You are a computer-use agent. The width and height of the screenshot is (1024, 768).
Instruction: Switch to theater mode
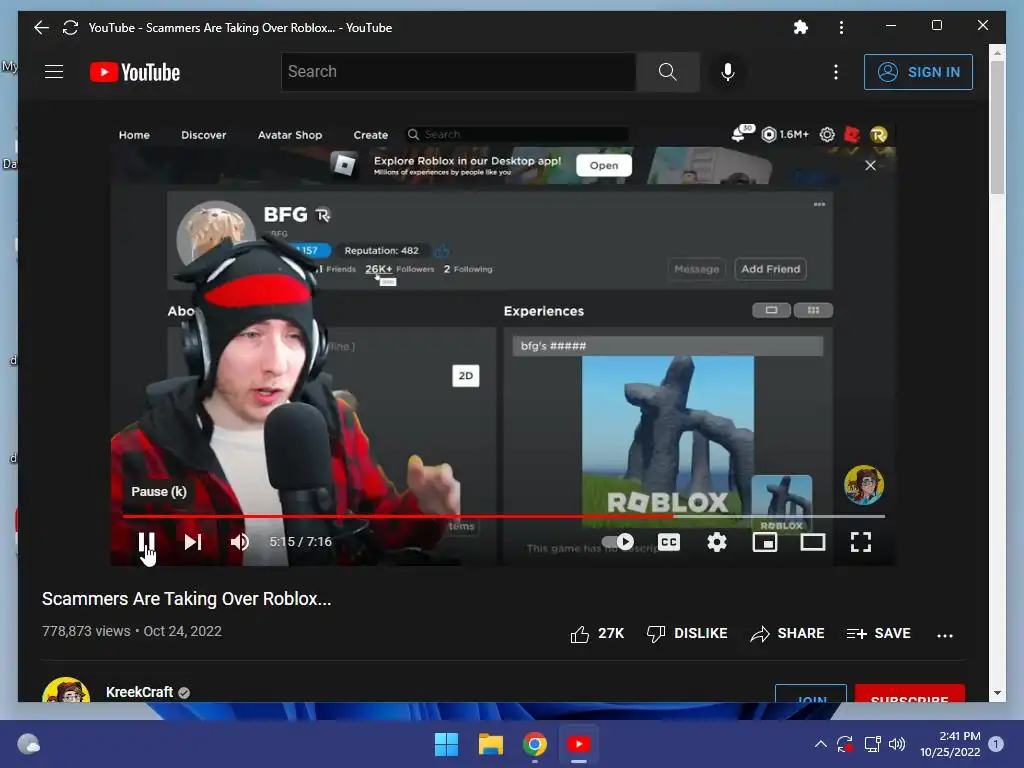tap(813, 542)
